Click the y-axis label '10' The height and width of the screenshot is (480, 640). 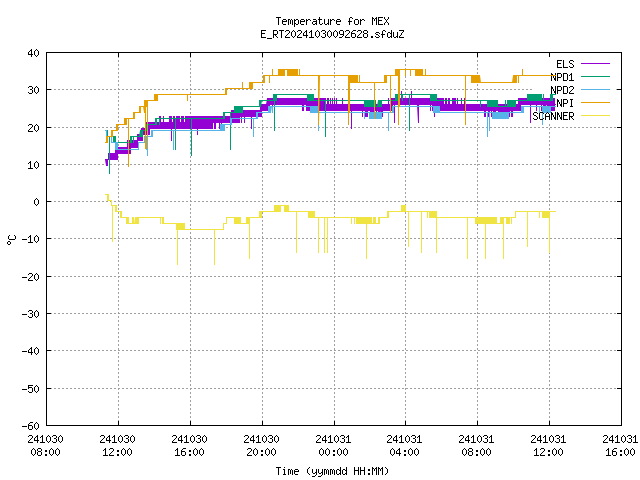click(33, 165)
